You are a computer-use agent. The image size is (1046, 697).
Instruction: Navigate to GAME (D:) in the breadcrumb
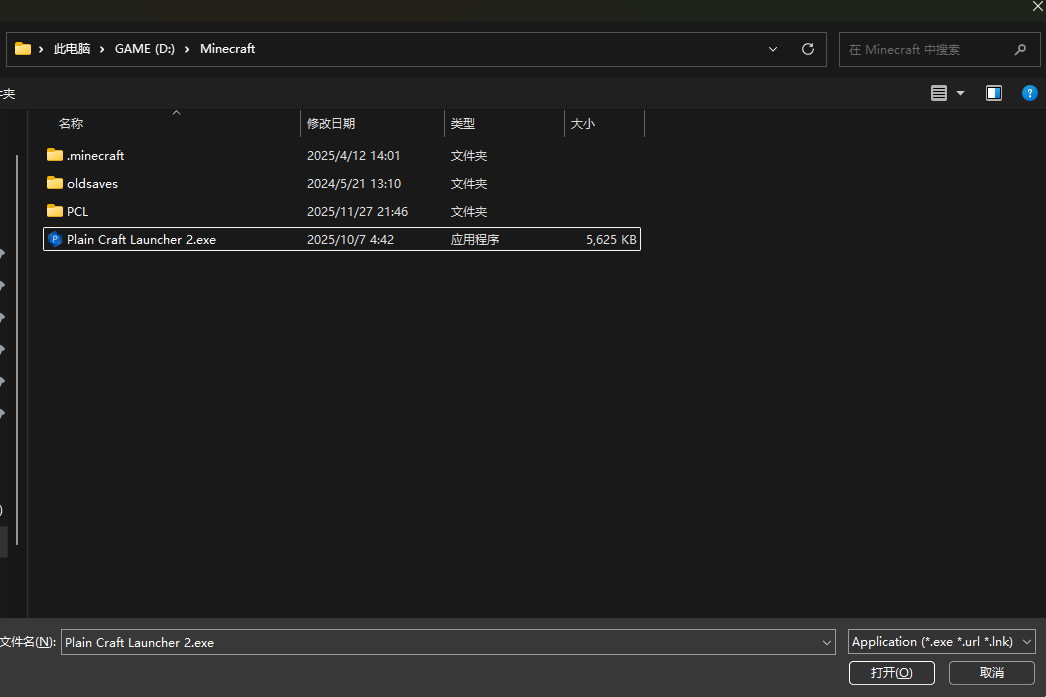(x=144, y=48)
